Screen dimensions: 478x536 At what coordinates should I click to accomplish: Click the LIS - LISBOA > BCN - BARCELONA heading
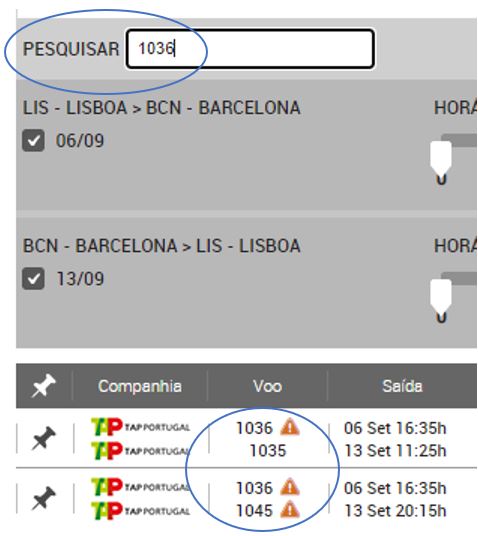coord(162,108)
